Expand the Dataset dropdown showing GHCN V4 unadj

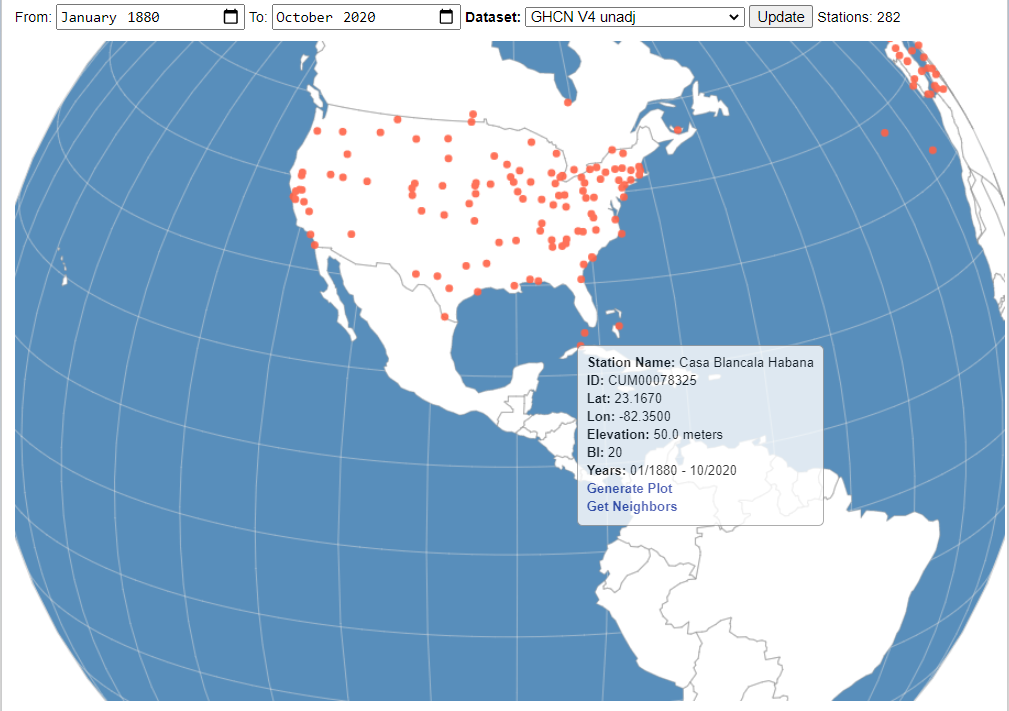634,17
